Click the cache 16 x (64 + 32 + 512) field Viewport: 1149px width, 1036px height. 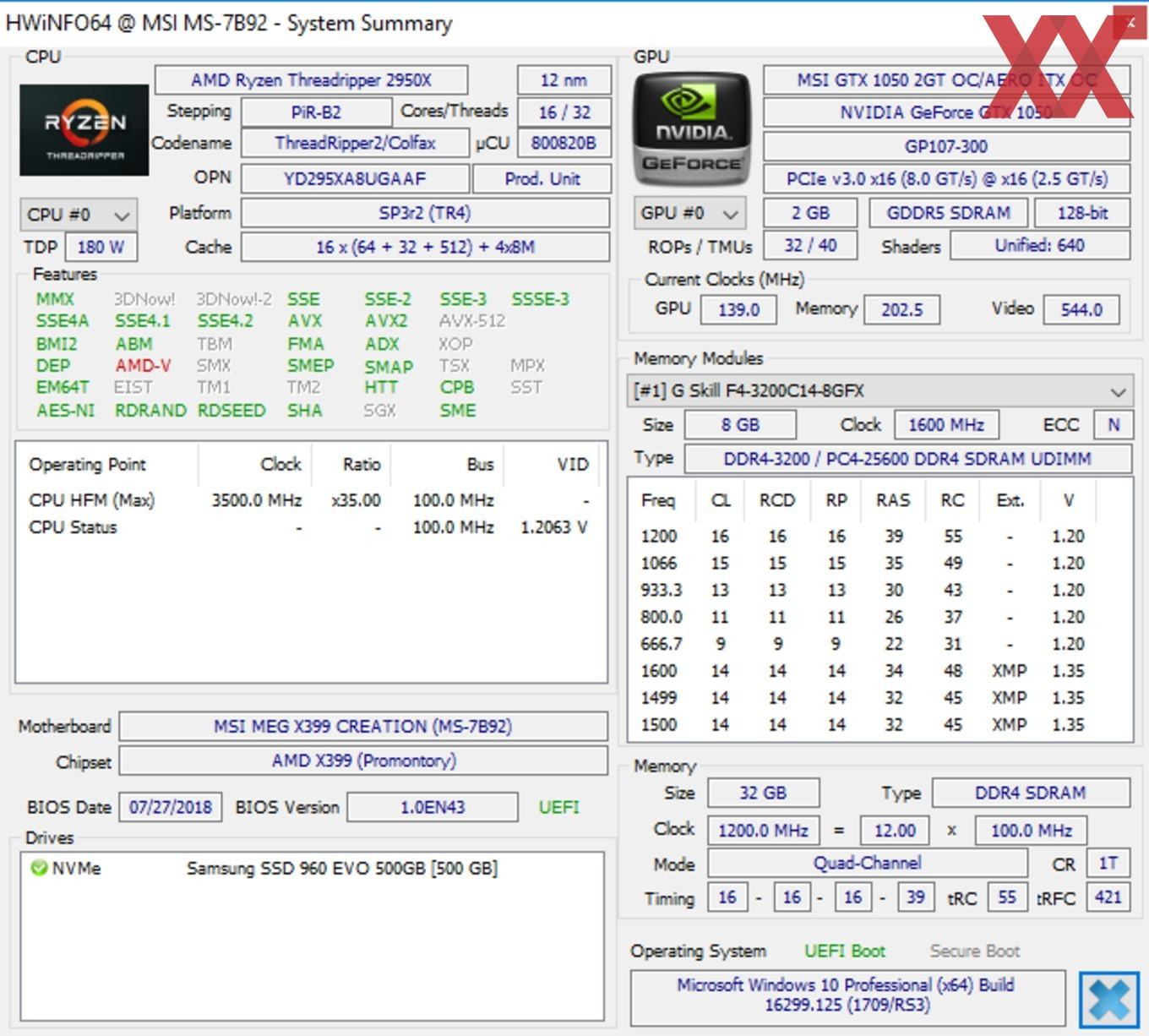[x=425, y=247]
